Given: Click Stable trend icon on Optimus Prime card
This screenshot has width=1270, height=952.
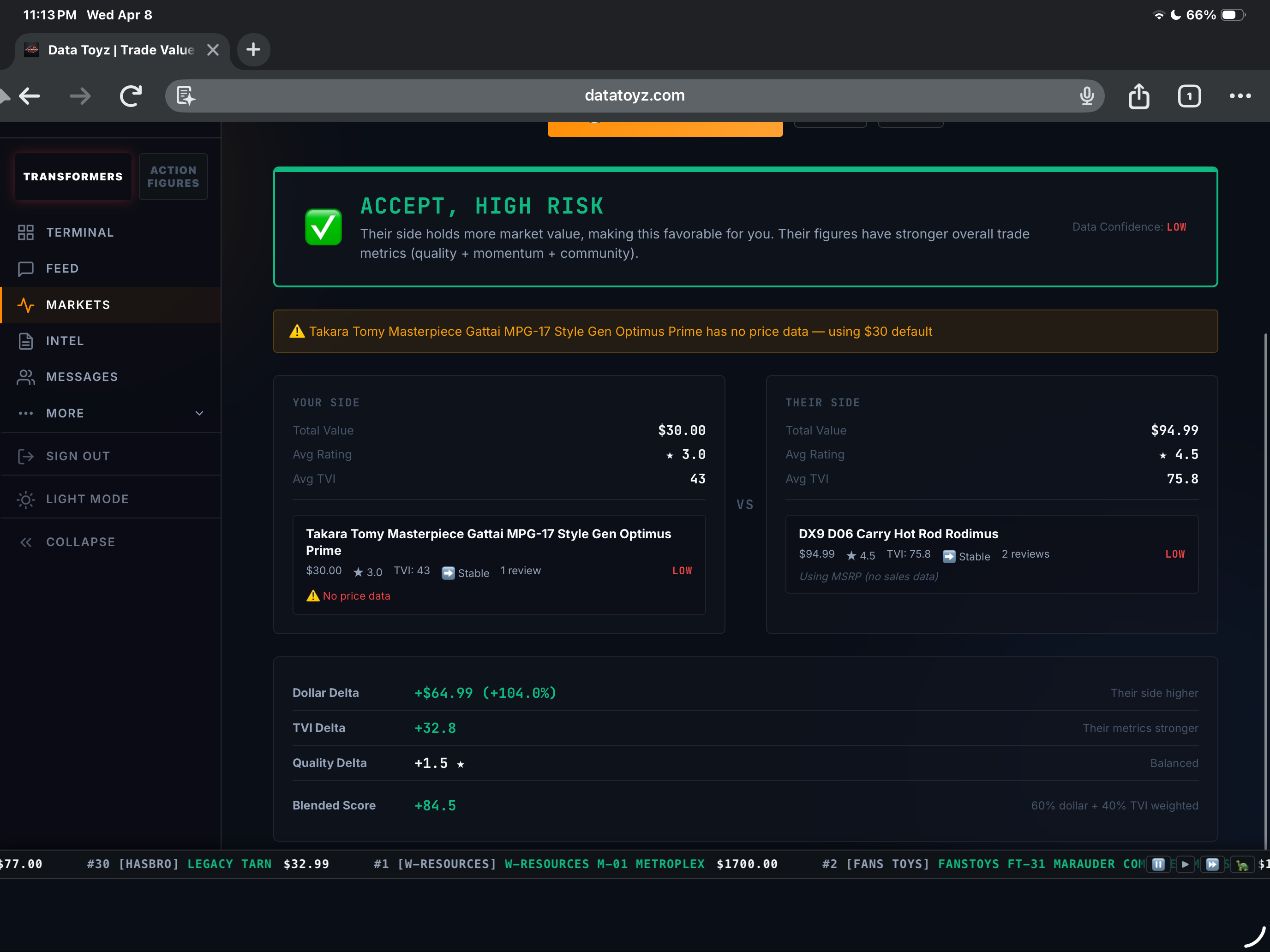Looking at the screenshot, I should tap(448, 573).
